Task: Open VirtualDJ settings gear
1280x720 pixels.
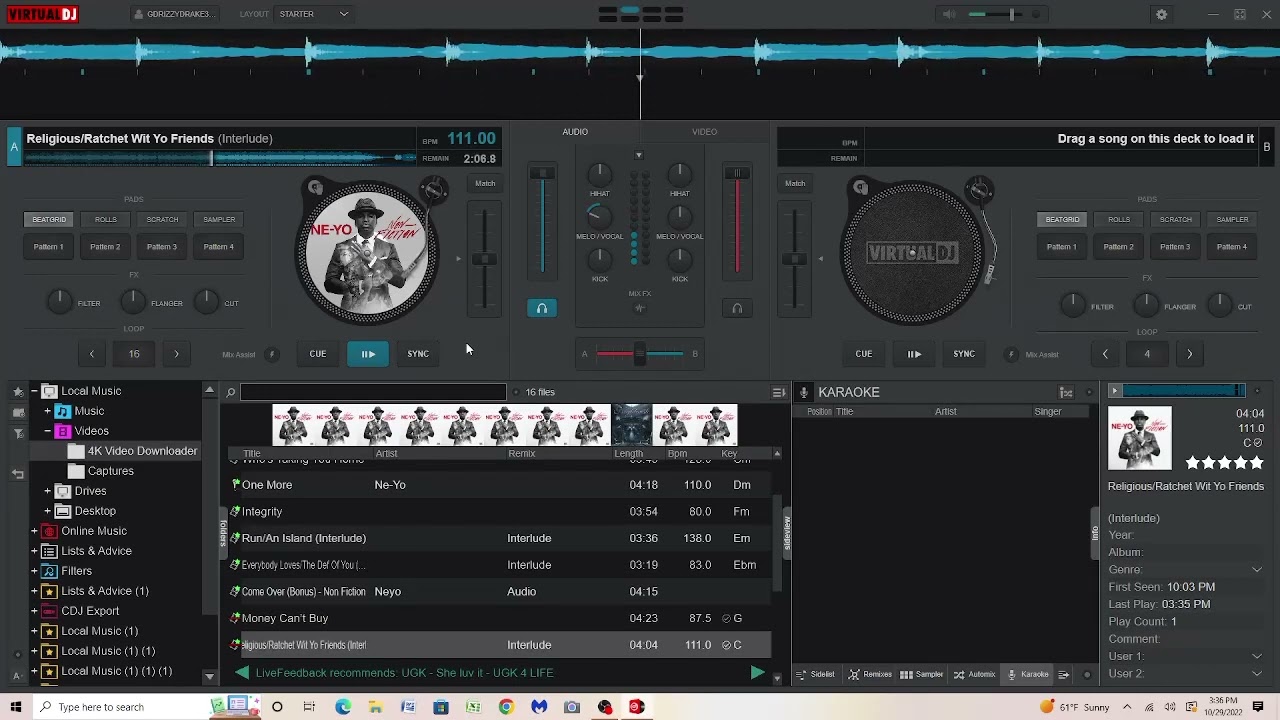Action: (1161, 14)
